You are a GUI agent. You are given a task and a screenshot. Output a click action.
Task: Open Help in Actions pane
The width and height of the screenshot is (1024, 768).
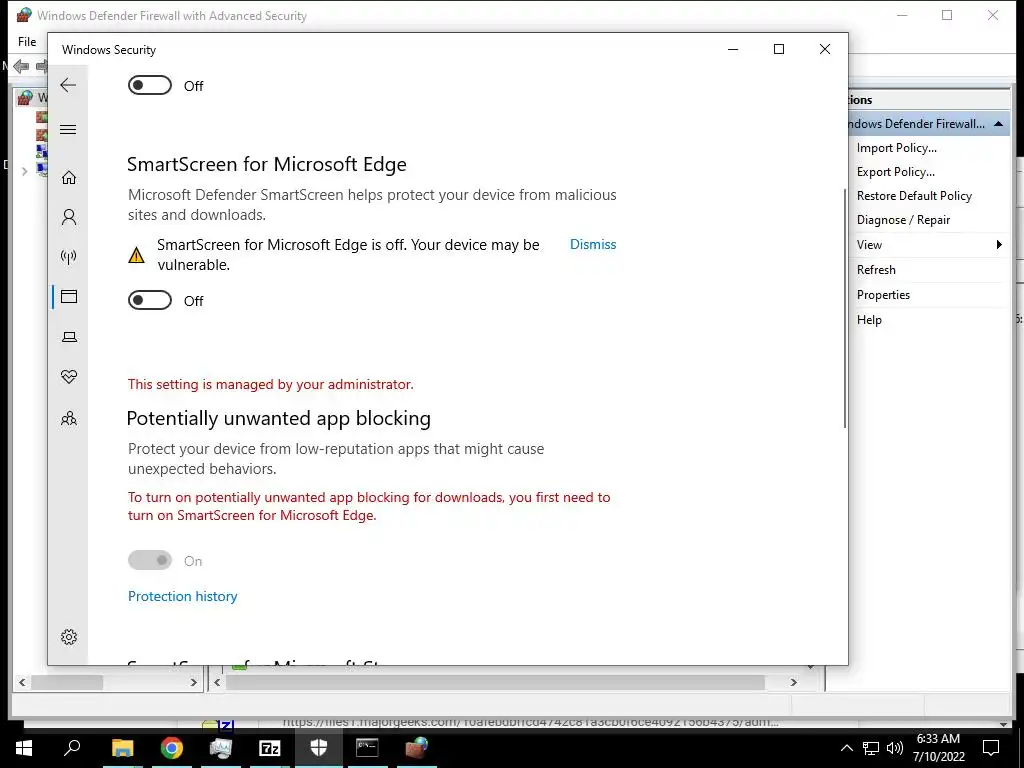coord(869,319)
